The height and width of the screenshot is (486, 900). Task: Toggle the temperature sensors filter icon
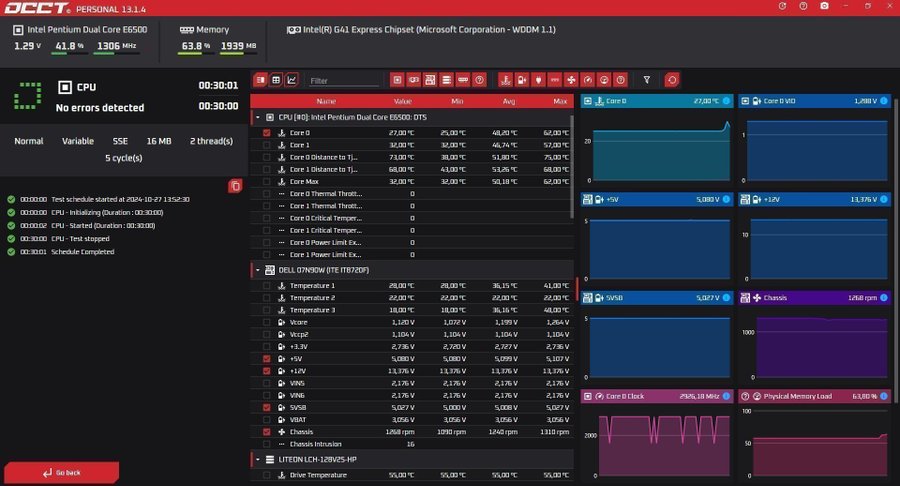pyautogui.click(x=506, y=80)
